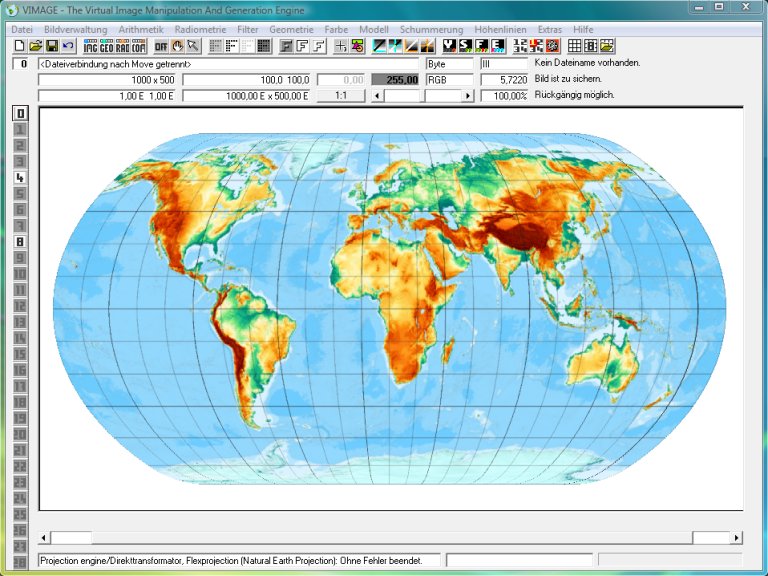Click the RAD toolbar icon
768x576 pixels.
(x=123, y=46)
